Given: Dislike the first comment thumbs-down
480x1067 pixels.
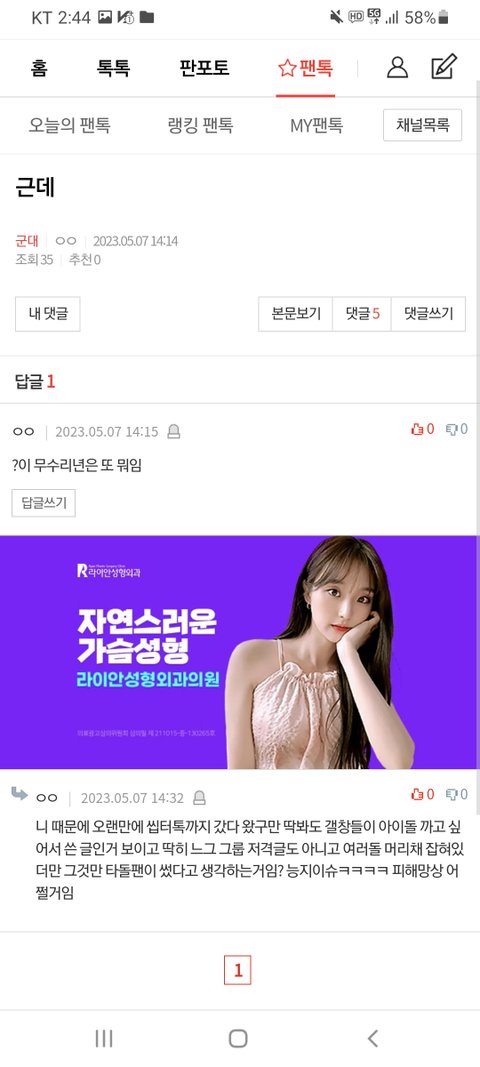Looking at the screenshot, I should tap(456, 429).
